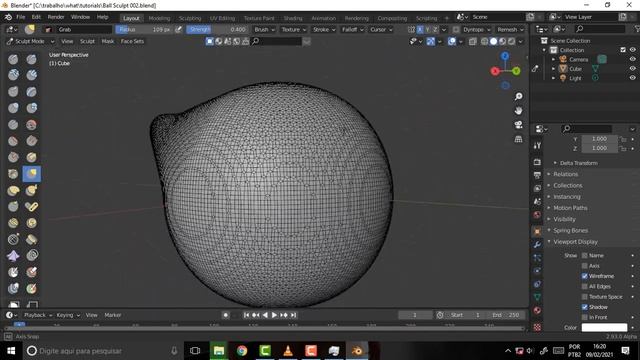This screenshot has width=640, height=360.
Task: Open the Stroke dropdown
Action: 324,29
